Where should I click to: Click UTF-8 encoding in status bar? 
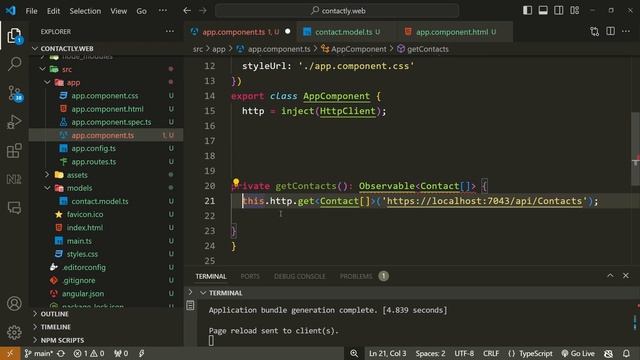pos(464,353)
